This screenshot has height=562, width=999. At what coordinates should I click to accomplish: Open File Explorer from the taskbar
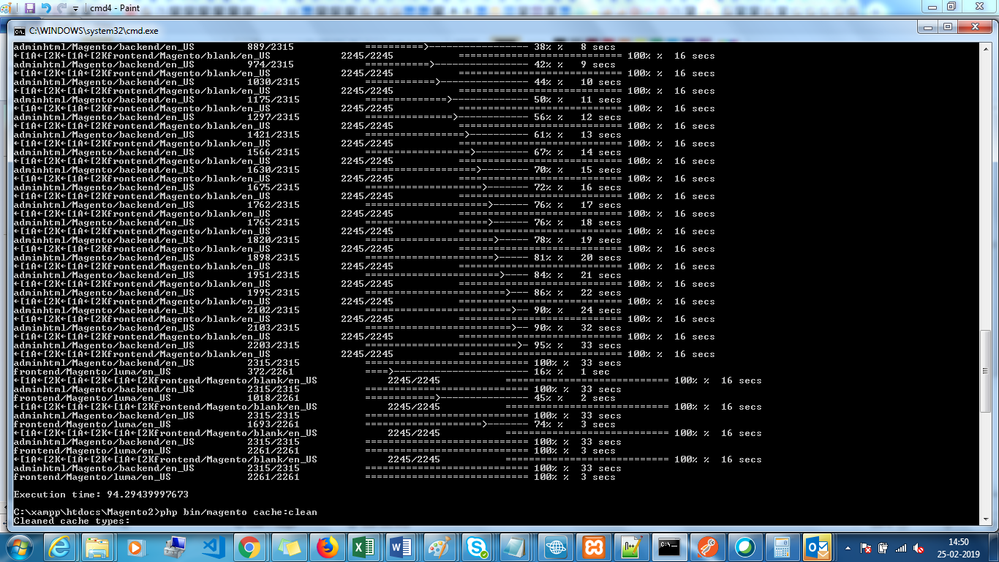(x=97, y=547)
